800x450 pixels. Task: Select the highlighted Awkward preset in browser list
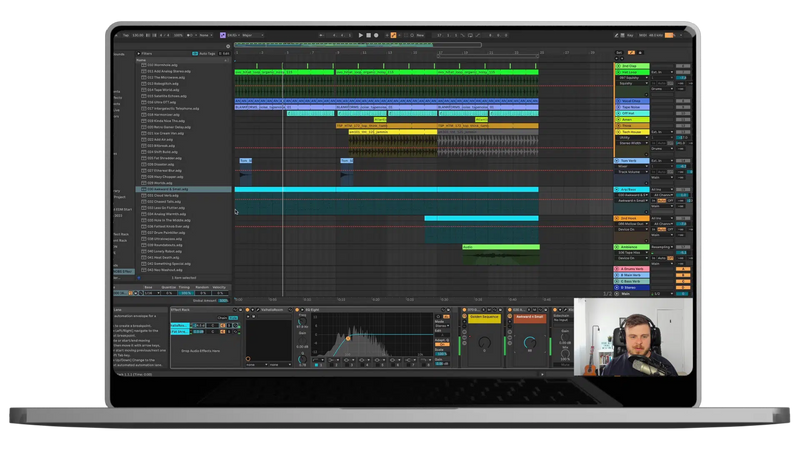(x=160, y=189)
